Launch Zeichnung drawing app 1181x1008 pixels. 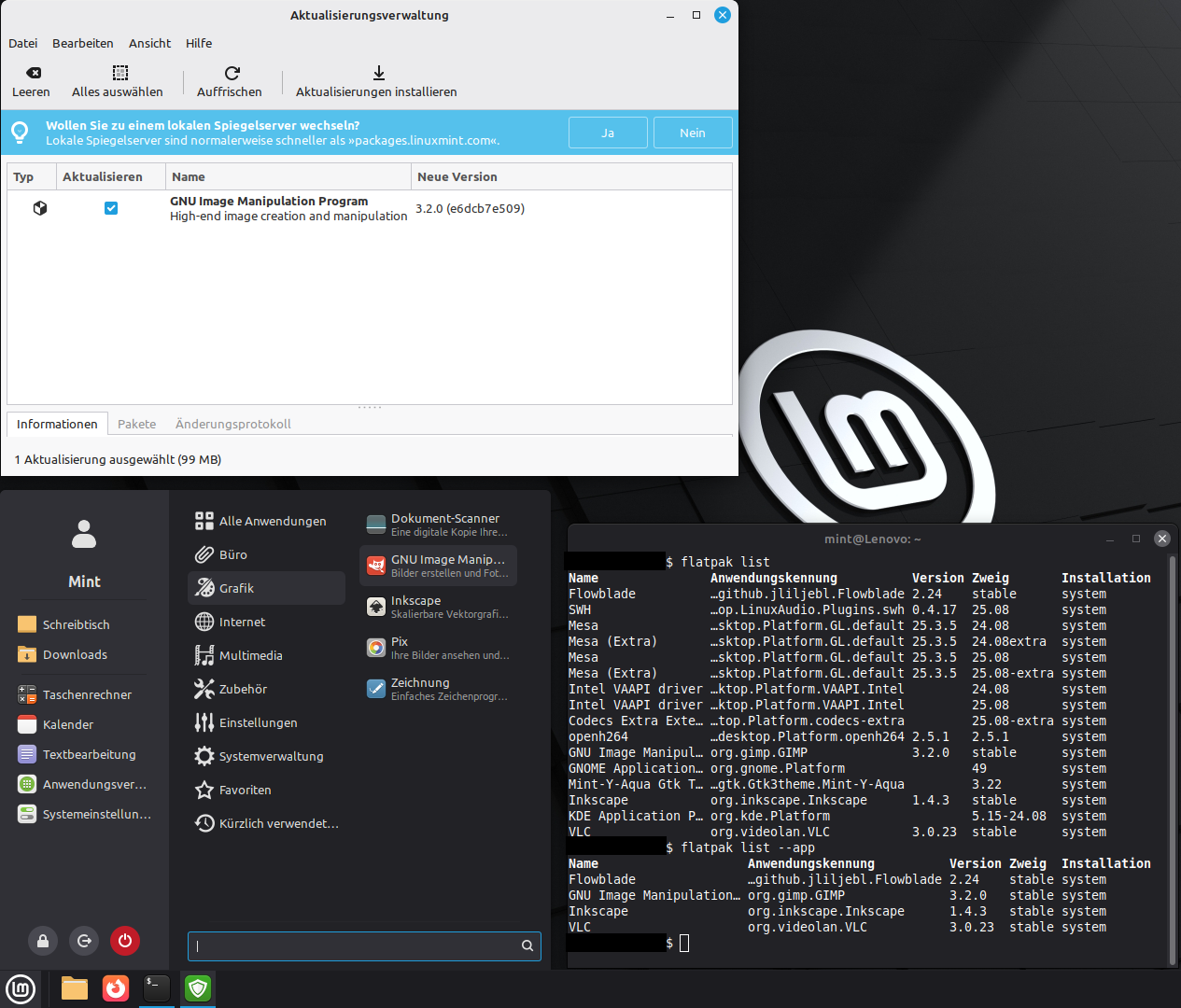click(x=438, y=689)
